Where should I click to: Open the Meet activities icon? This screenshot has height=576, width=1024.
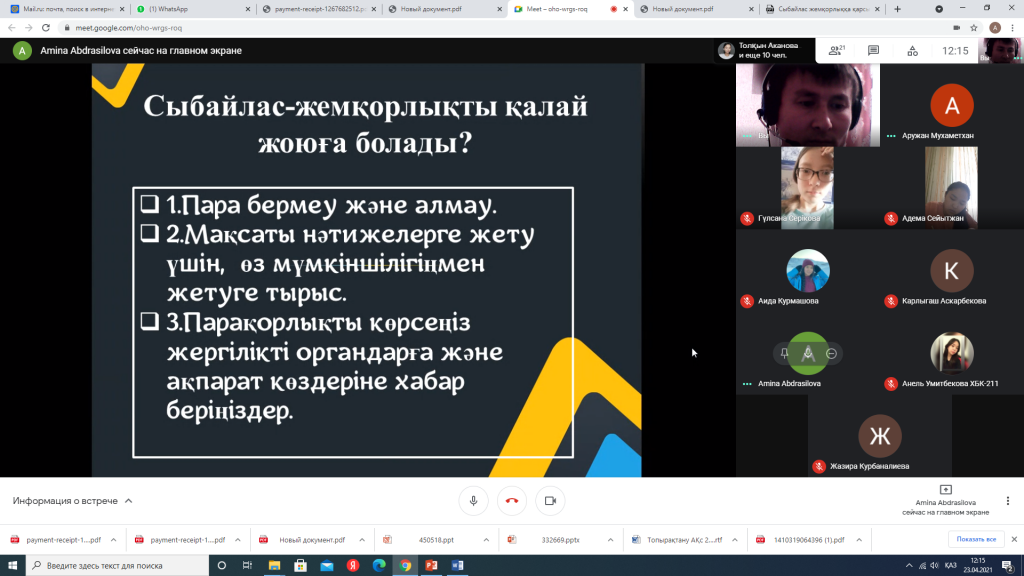point(911,50)
